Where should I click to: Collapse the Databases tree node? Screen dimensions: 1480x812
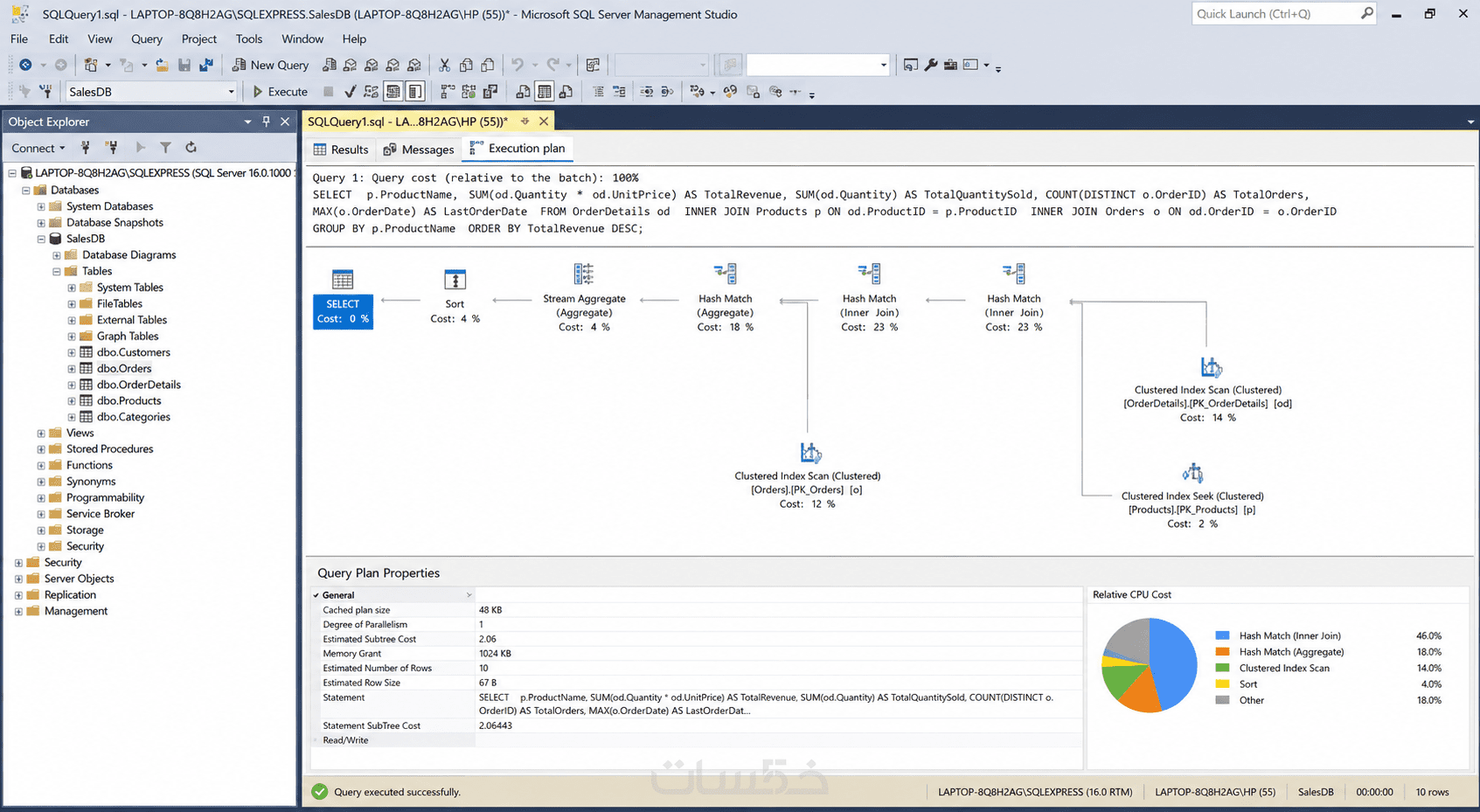(x=26, y=191)
